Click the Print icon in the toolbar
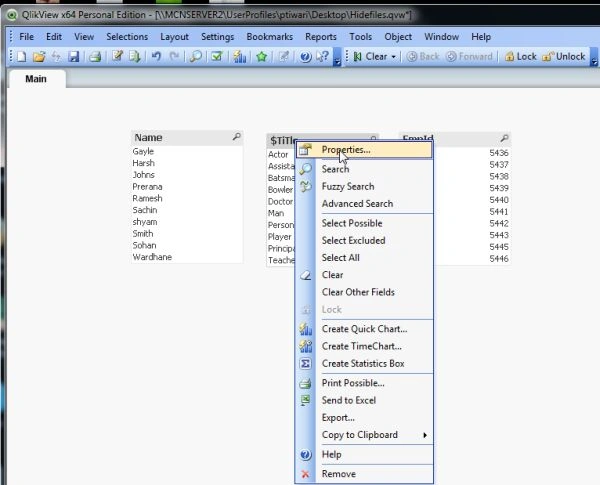Image resolution: width=600 pixels, height=485 pixels. (95, 57)
